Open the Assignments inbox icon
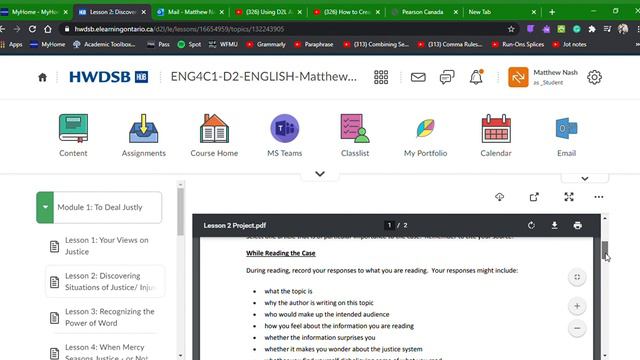640x360 pixels. (143, 128)
